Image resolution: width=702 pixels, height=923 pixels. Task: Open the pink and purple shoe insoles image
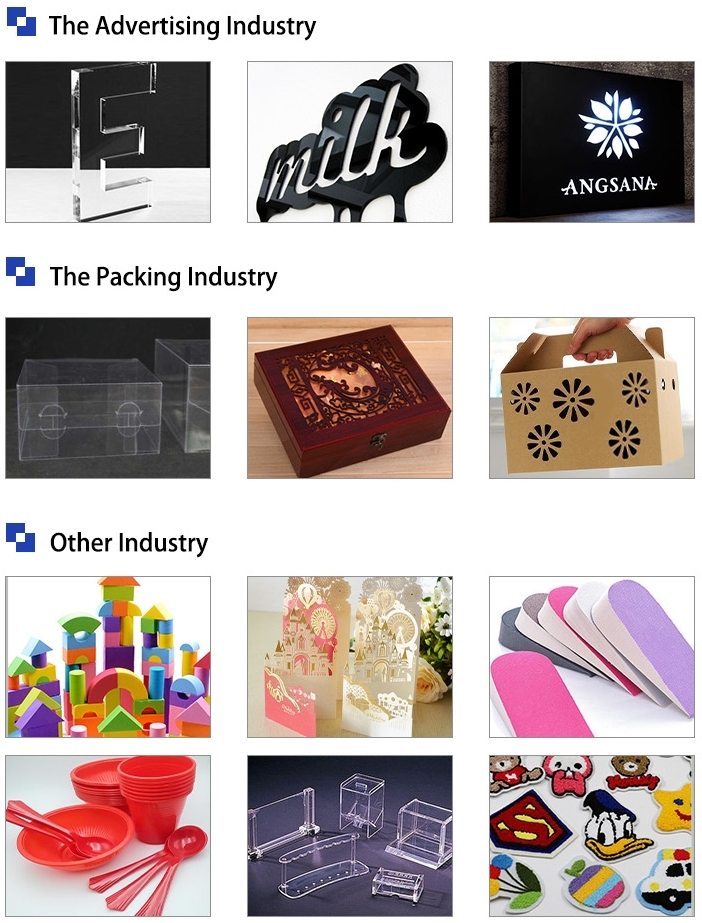(x=592, y=657)
